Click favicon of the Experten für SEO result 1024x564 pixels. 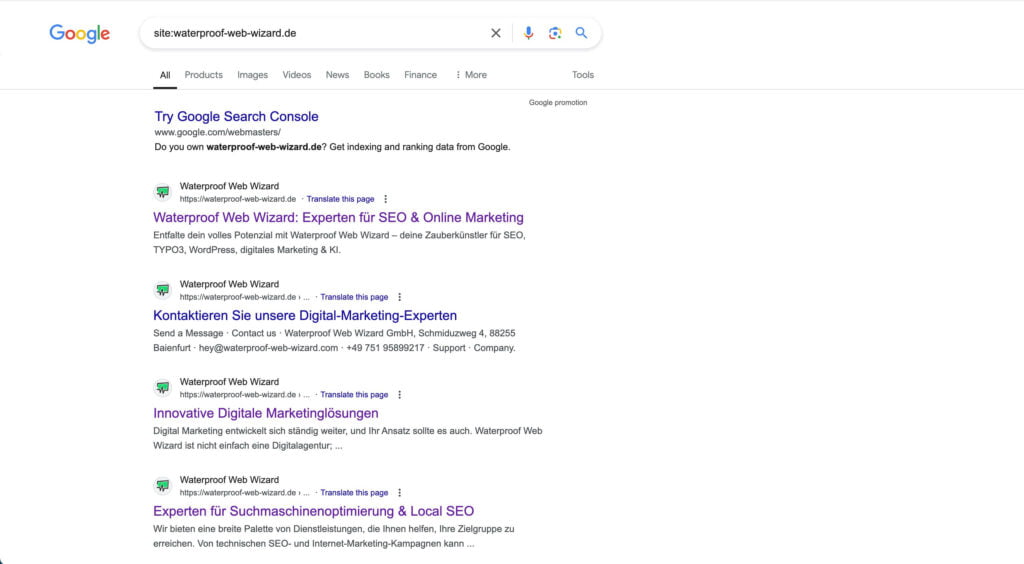(163, 192)
